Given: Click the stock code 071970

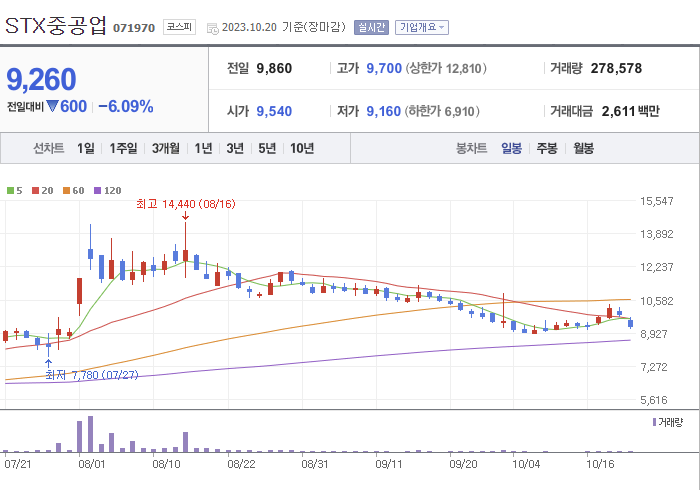Looking at the screenshot, I should coord(134,28).
